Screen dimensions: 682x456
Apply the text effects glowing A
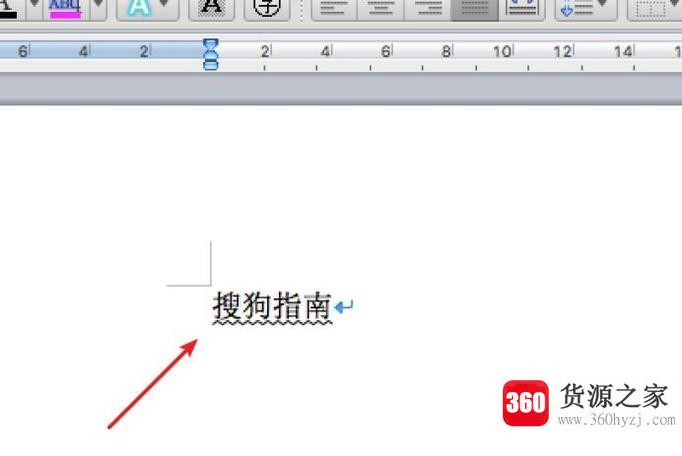coord(139,8)
